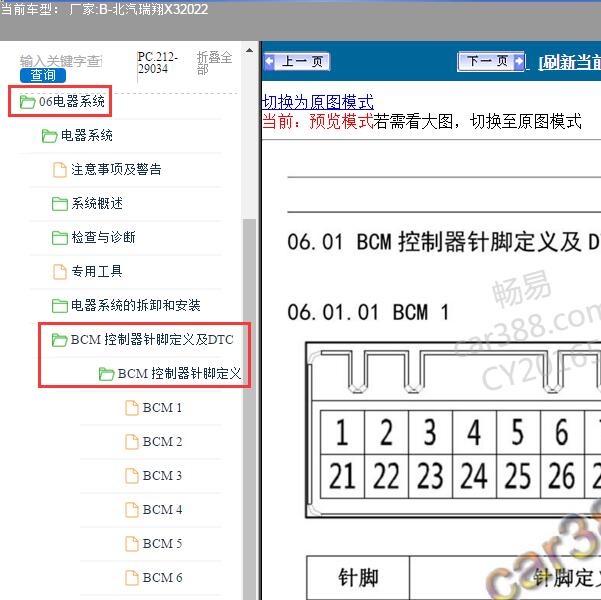Click the PC.212-29034 code text
Image resolution: width=601 pixels, height=600 pixels.
pyautogui.click(x=158, y=63)
